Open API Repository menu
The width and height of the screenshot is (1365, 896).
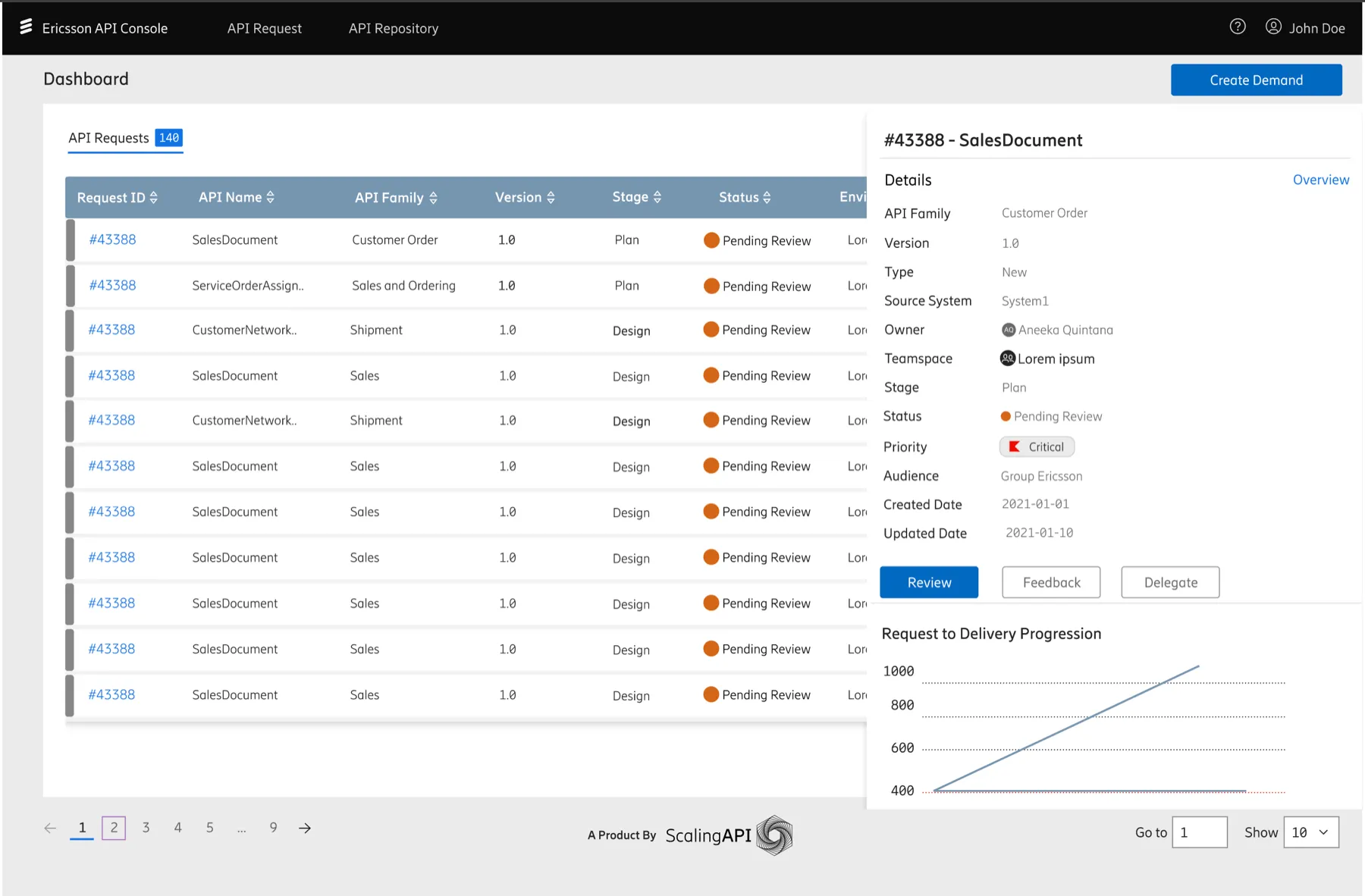[x=394, y=28]
